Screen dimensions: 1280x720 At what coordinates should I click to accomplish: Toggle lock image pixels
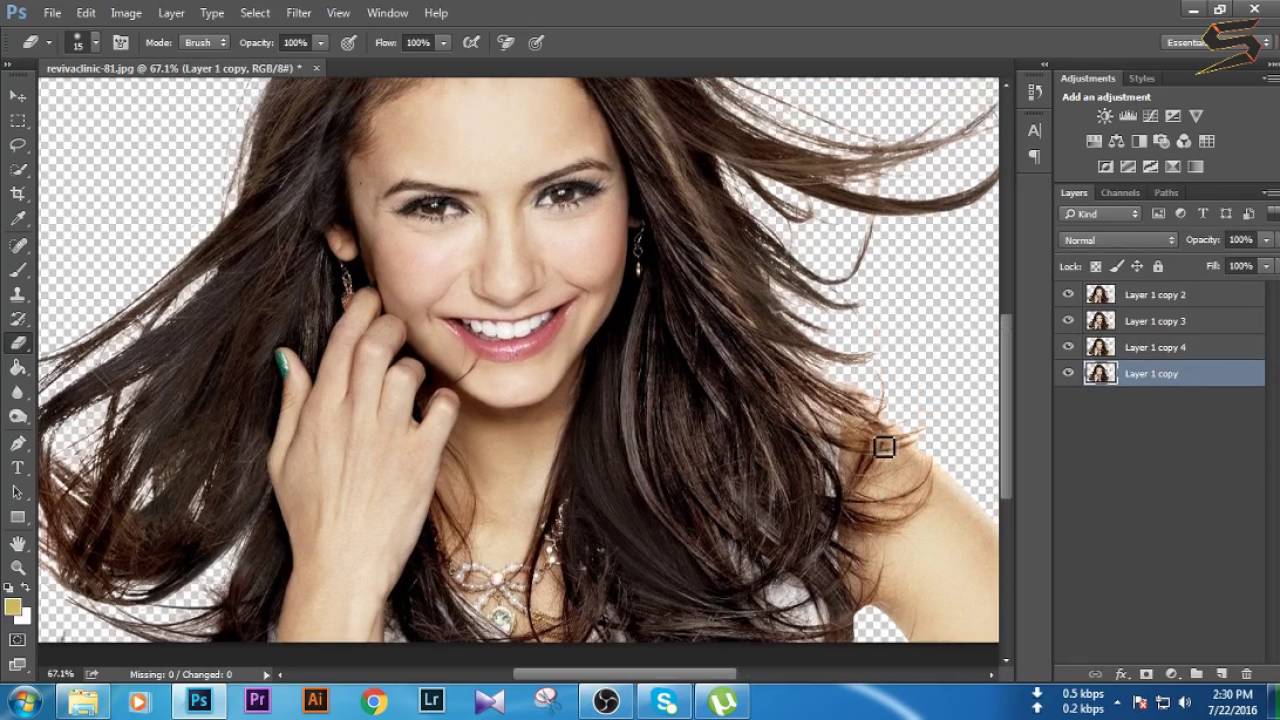point(1116,266)
